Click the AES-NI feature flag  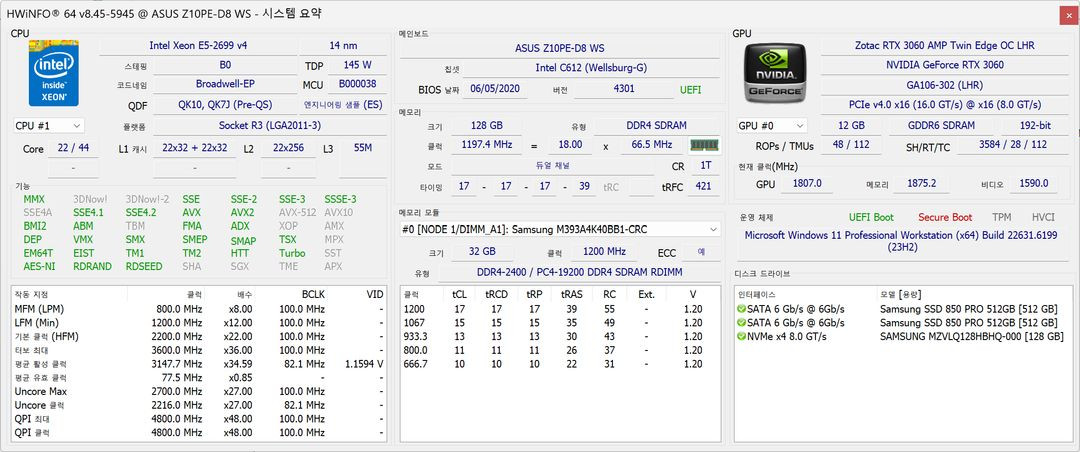point(39,266)
